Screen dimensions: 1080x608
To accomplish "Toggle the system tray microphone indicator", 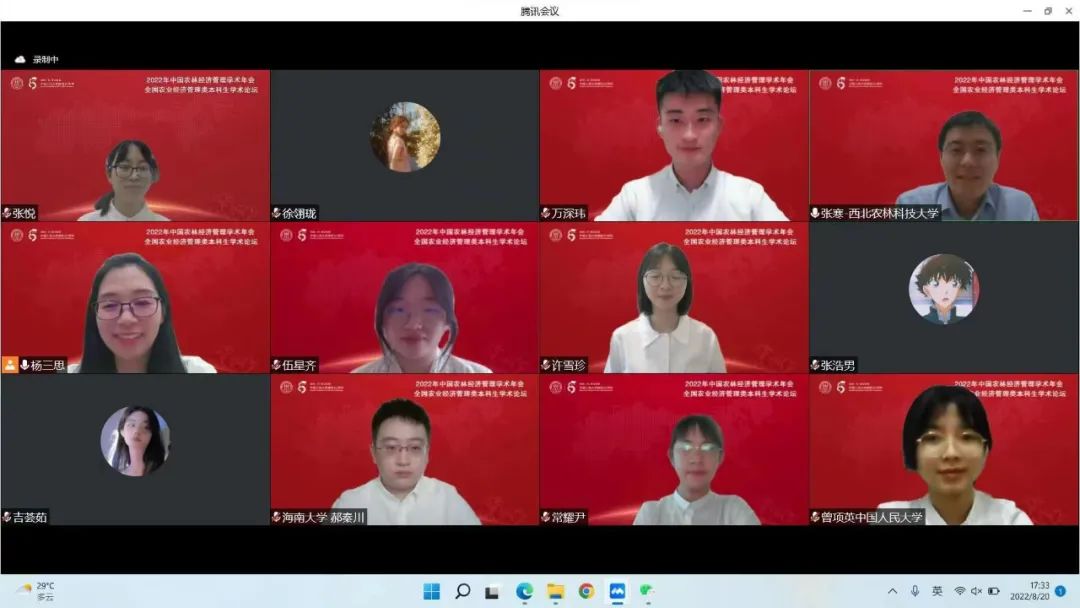I will 914,591.
